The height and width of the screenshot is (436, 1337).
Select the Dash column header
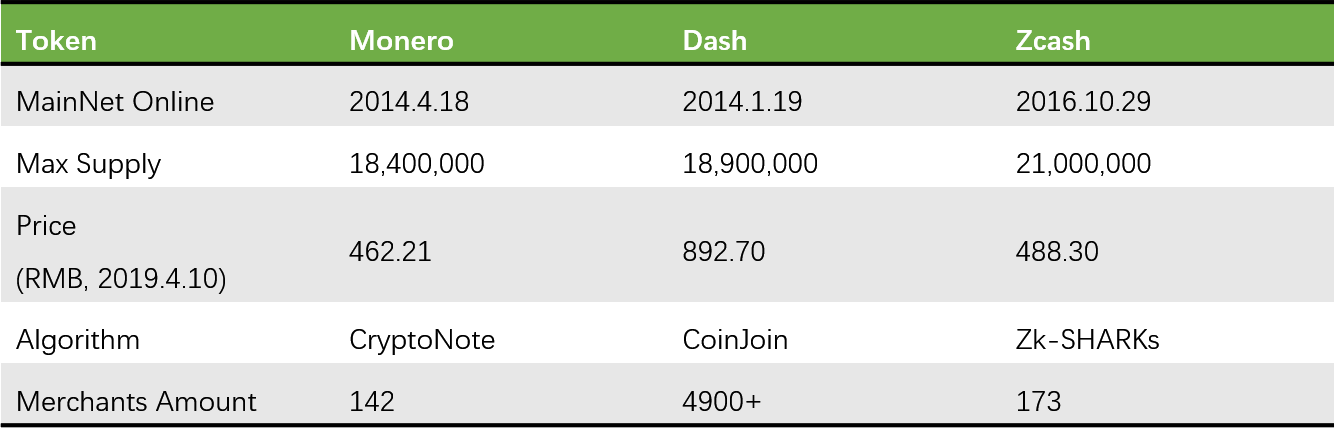coord(715,41)
